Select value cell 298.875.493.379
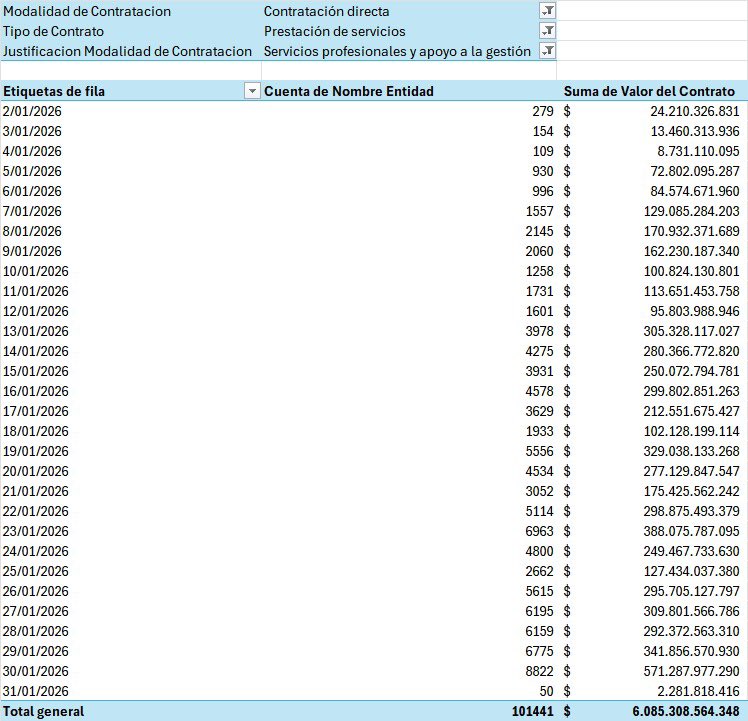The width and height of the screenshot is (748, 721). [x=692, y=512]
